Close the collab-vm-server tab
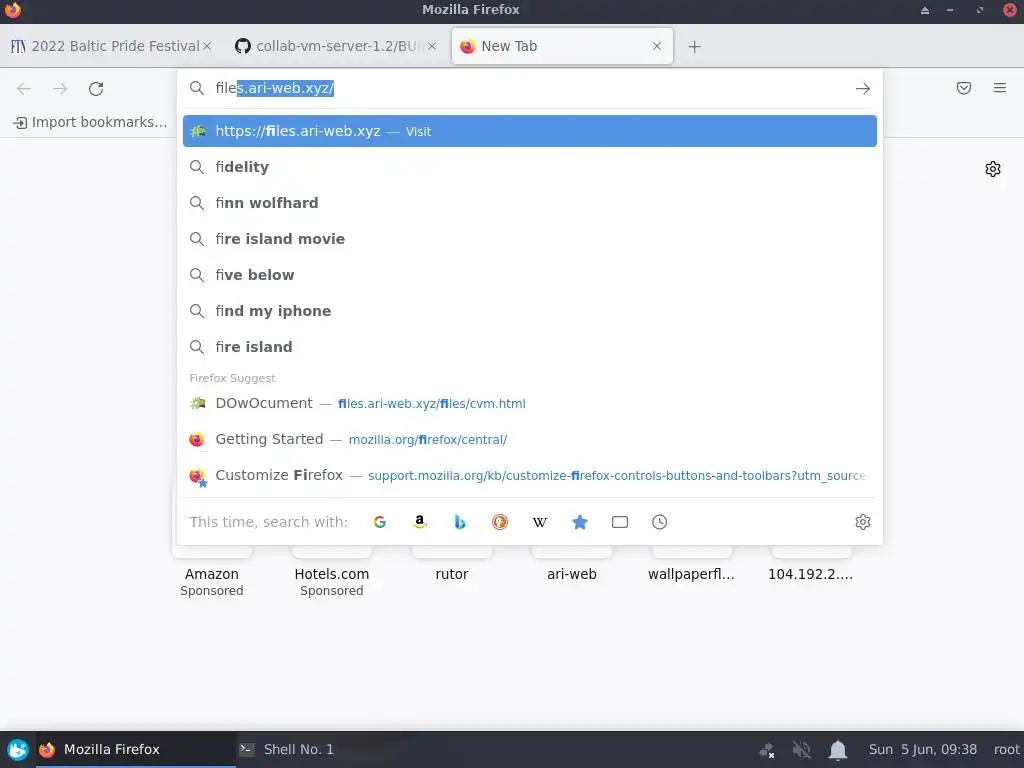The width and height of the screenshot is (1024, 768). click(432, 46)
